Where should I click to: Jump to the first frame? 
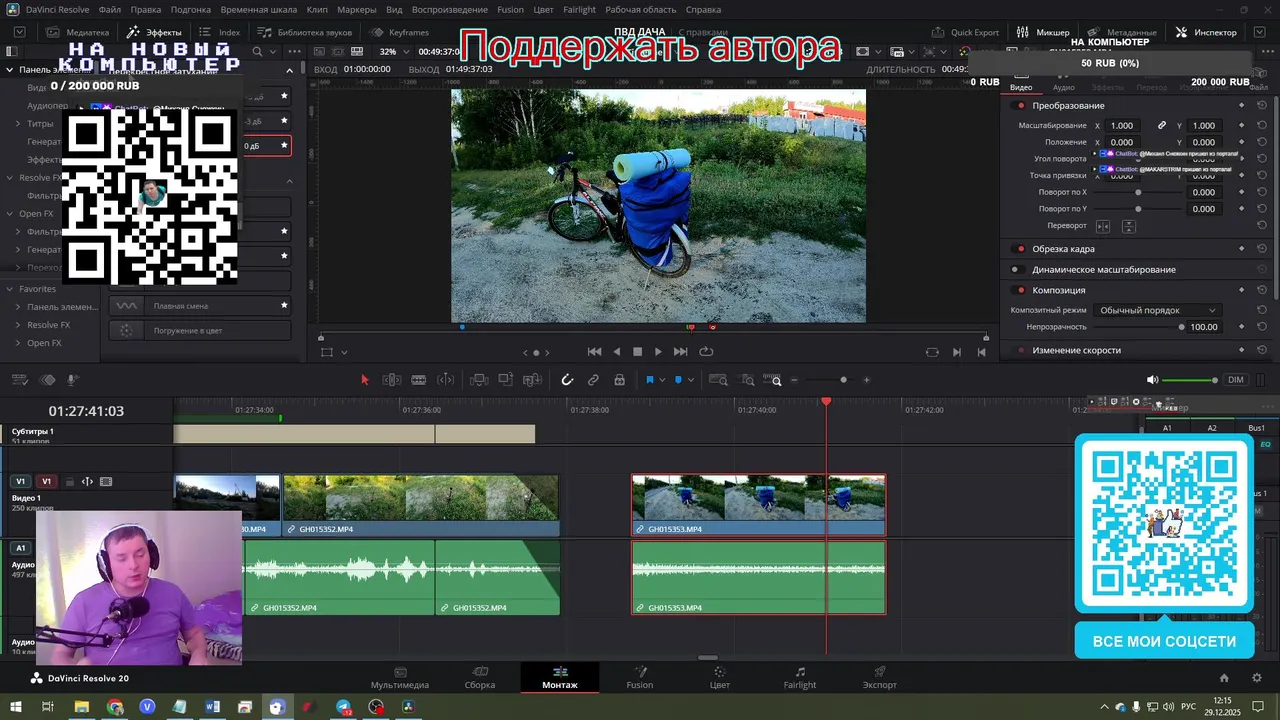pos(594,352)
